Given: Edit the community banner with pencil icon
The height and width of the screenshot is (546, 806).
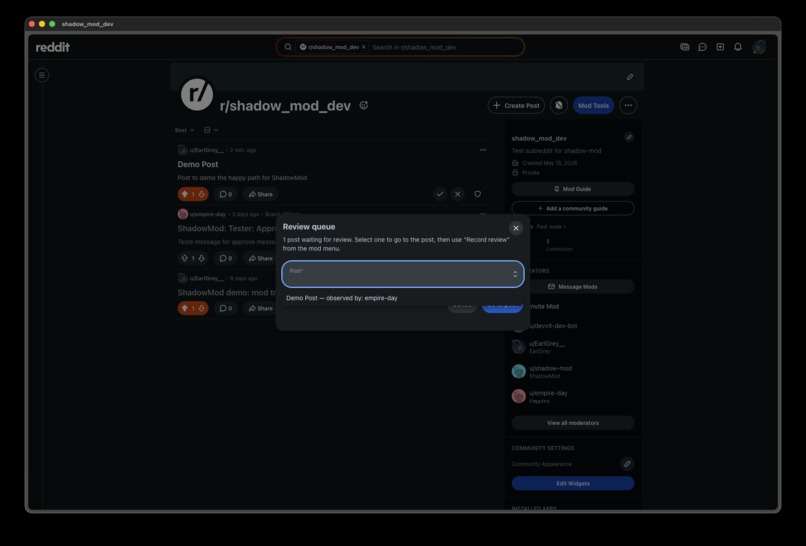Looking at the screenshot, I should (x=630, y=77).
